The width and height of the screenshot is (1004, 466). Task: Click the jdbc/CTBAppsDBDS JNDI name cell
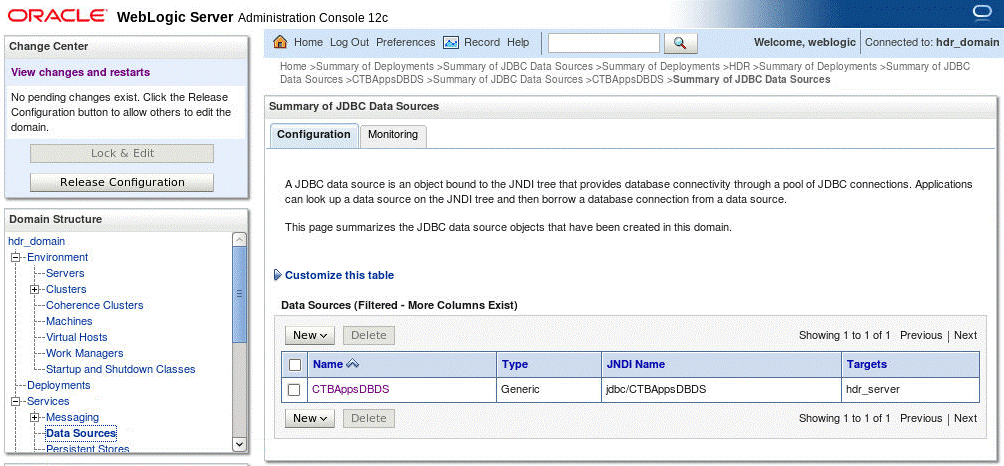point(656,389)
